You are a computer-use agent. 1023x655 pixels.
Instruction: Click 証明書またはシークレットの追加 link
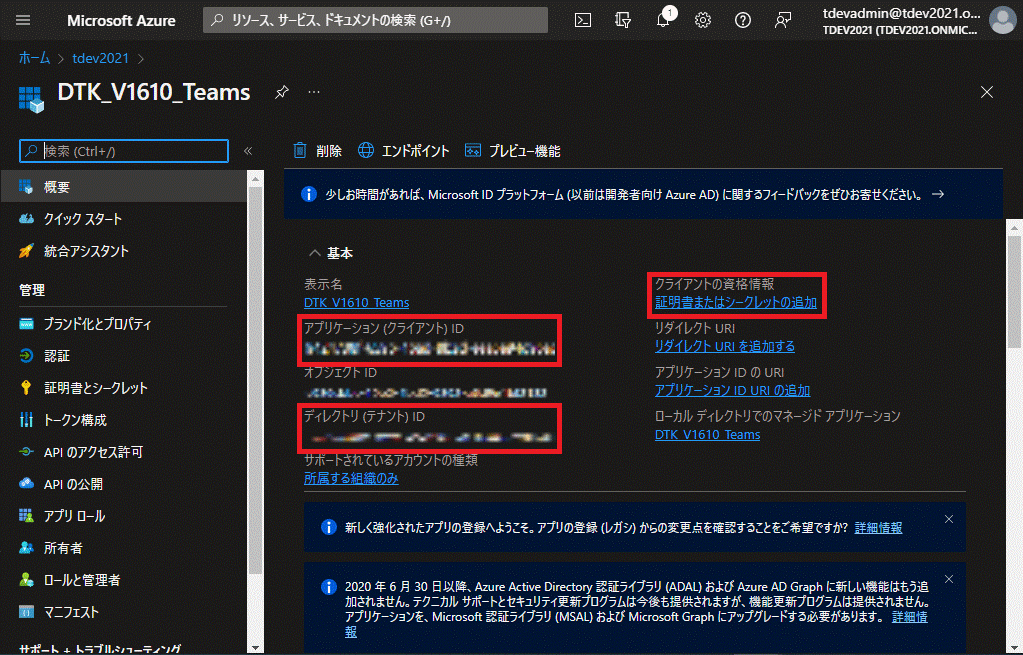point(735,303)
